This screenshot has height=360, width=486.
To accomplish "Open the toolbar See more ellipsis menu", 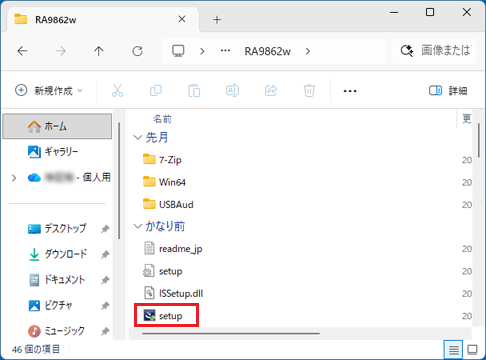I will pyautogui.click(x=350, y=91).
